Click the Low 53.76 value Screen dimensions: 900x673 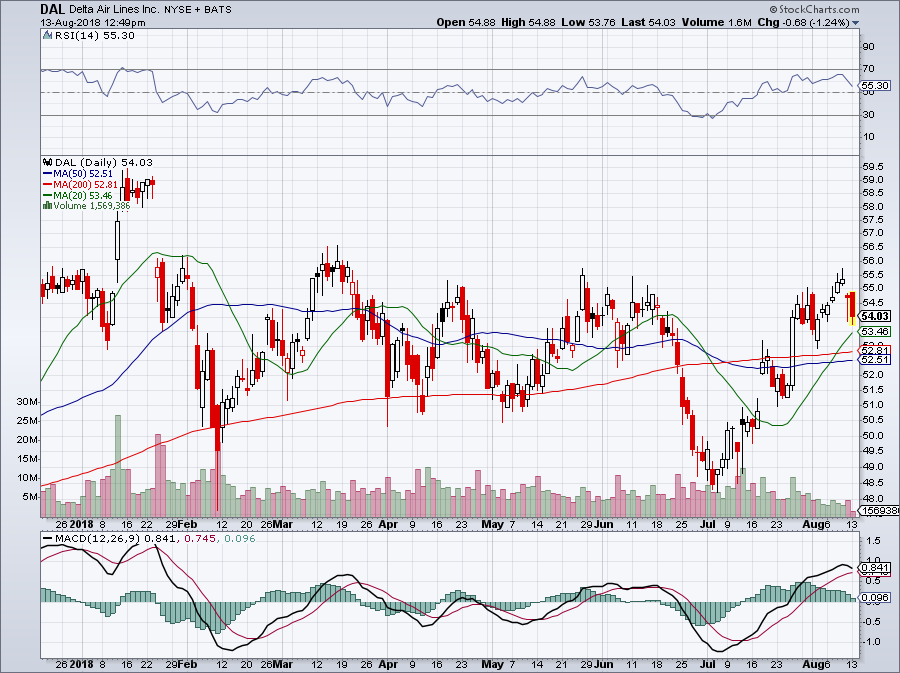coord(588,22)
